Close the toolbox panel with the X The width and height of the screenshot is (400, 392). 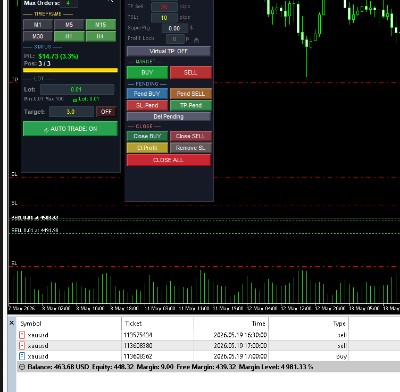click(x=12, y=323)
